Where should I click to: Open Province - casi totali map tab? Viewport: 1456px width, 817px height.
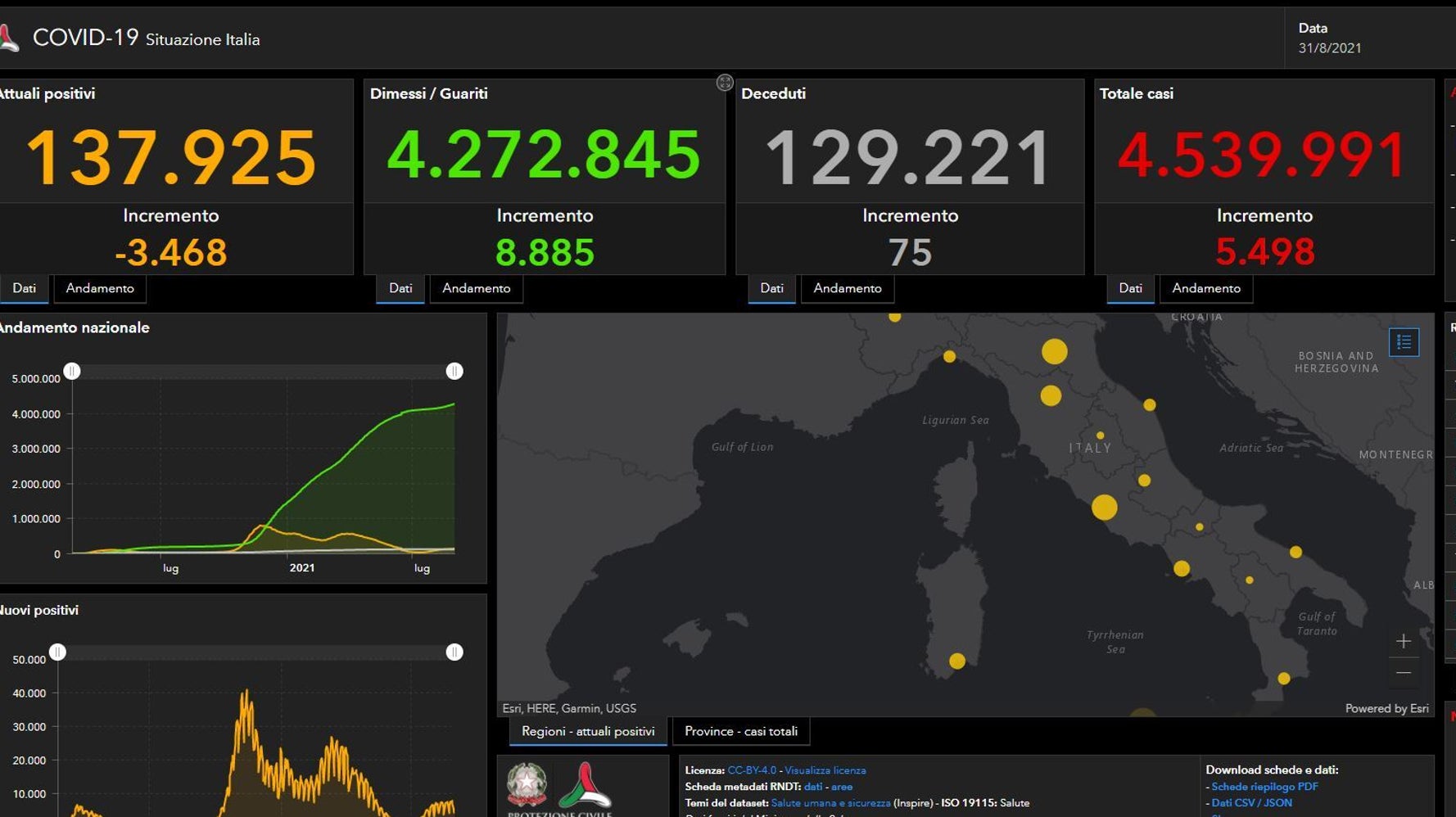[x=740, y=731]
